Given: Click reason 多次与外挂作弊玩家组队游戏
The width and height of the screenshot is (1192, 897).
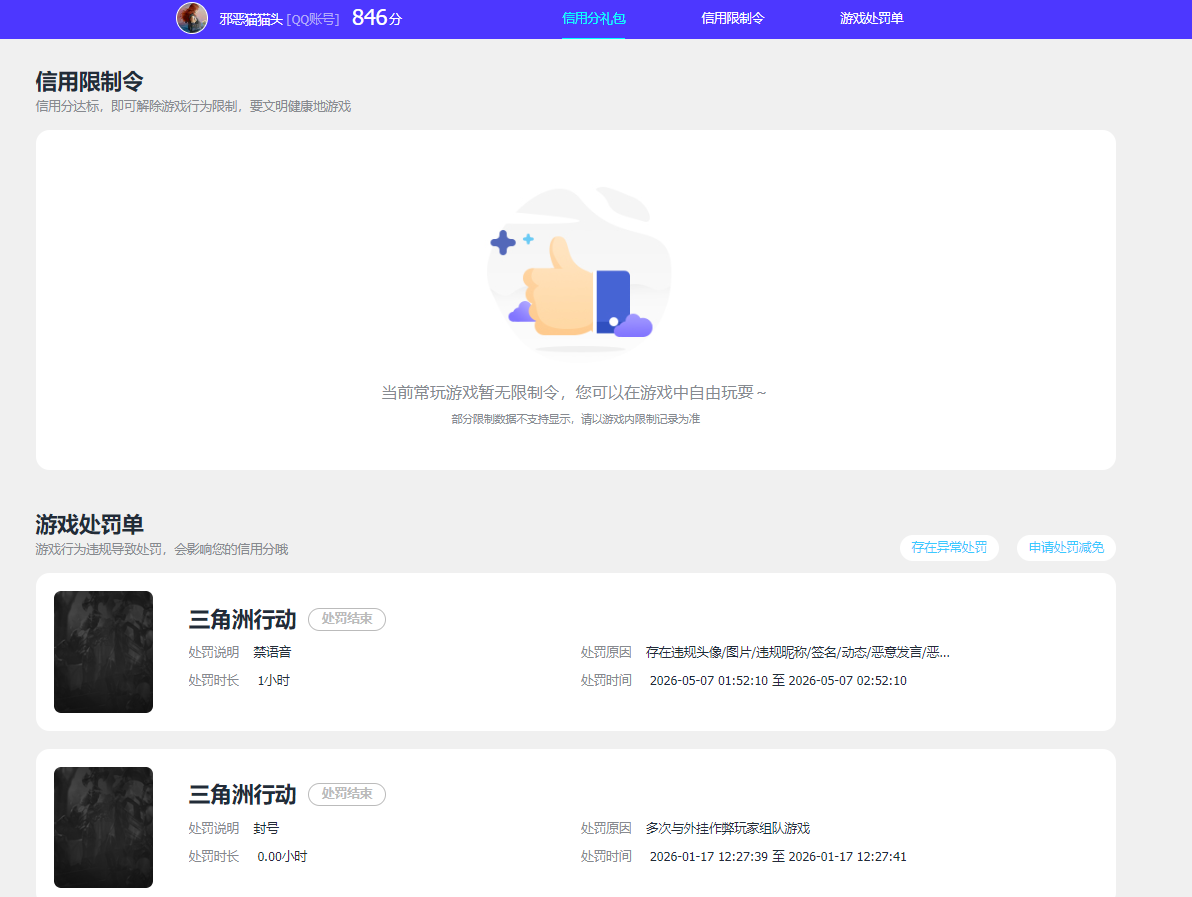Looking at the screenshot, I should click(x=728, y=828).
